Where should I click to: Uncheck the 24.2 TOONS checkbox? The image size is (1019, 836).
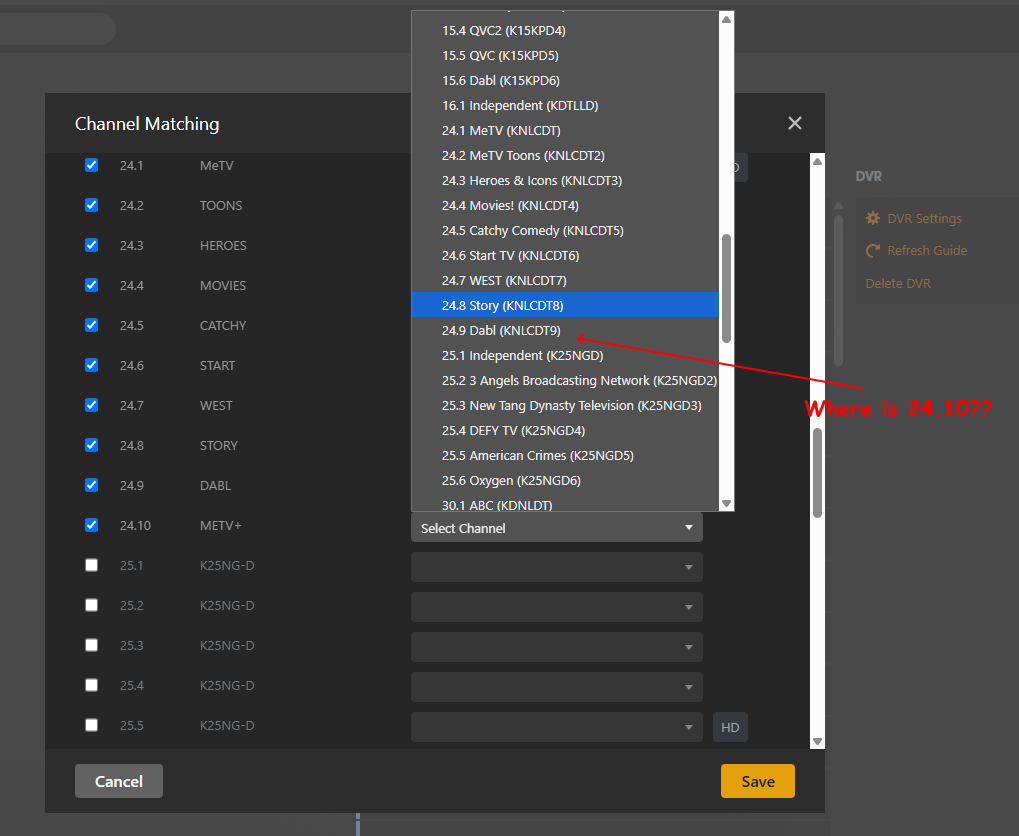click(92, 205)
